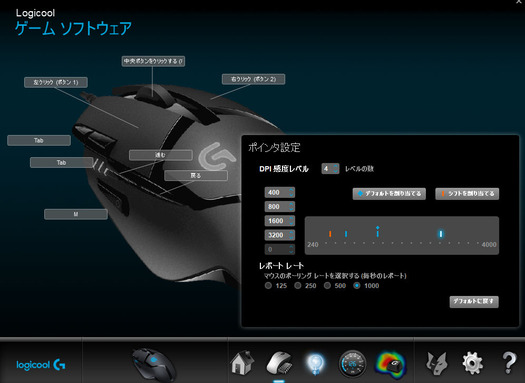Click the assign default DPI button
This screenshot has width=525, height=383.
click(389, 194)
